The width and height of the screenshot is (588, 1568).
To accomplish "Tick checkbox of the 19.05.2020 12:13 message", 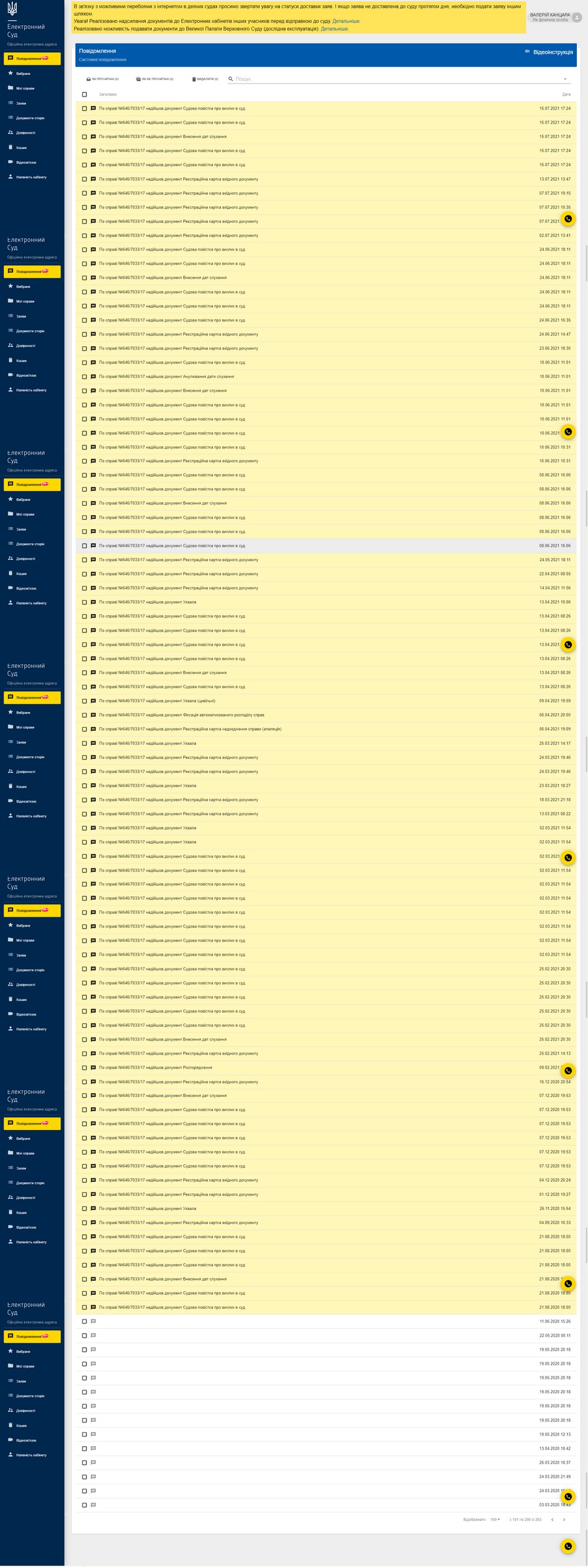I will [85, 1434].
